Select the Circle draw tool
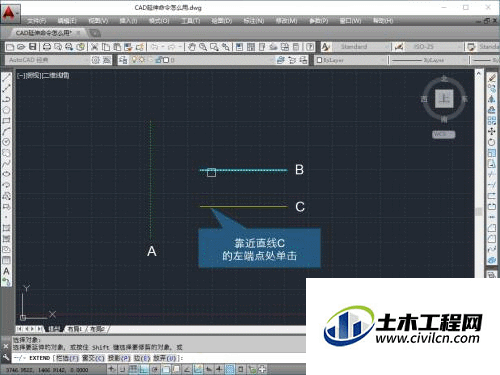 [6, 142]
